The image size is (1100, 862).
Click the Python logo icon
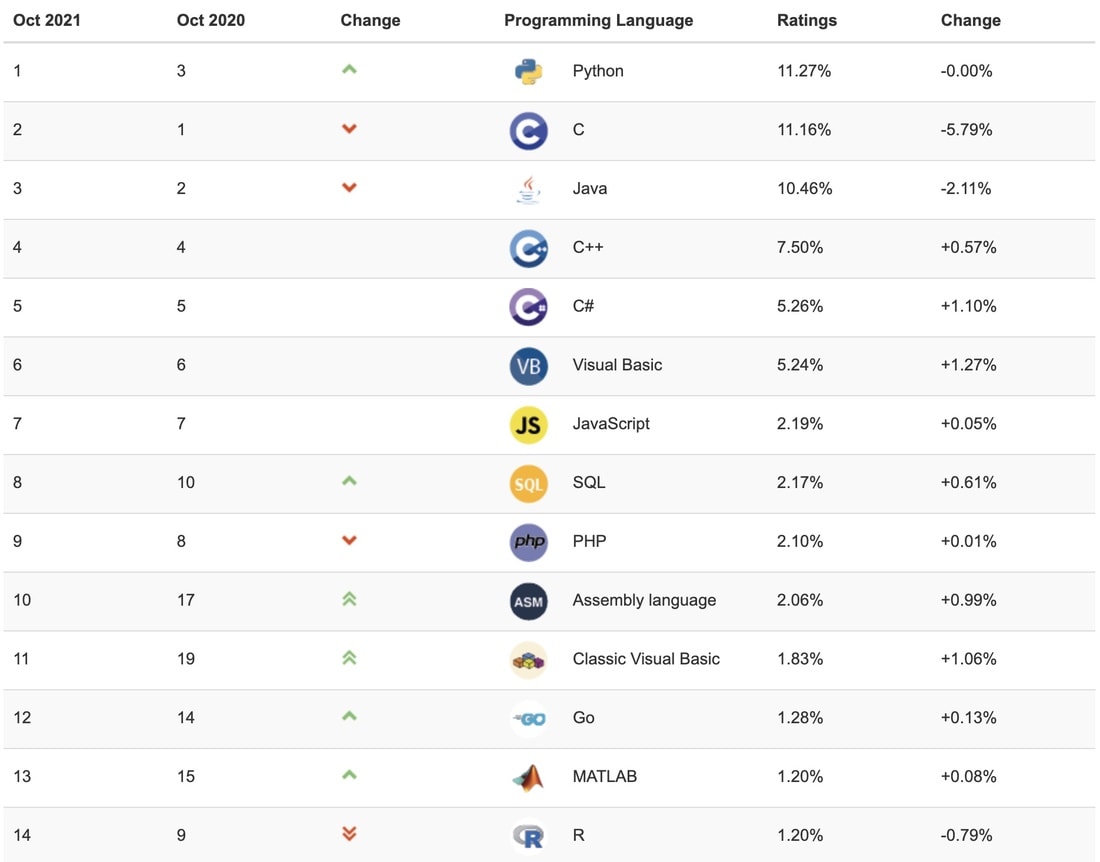pos(528,72)
